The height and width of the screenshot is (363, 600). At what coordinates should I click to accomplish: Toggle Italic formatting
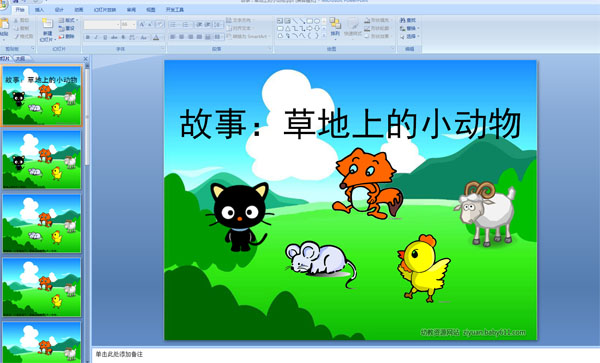tap(96, 37)
